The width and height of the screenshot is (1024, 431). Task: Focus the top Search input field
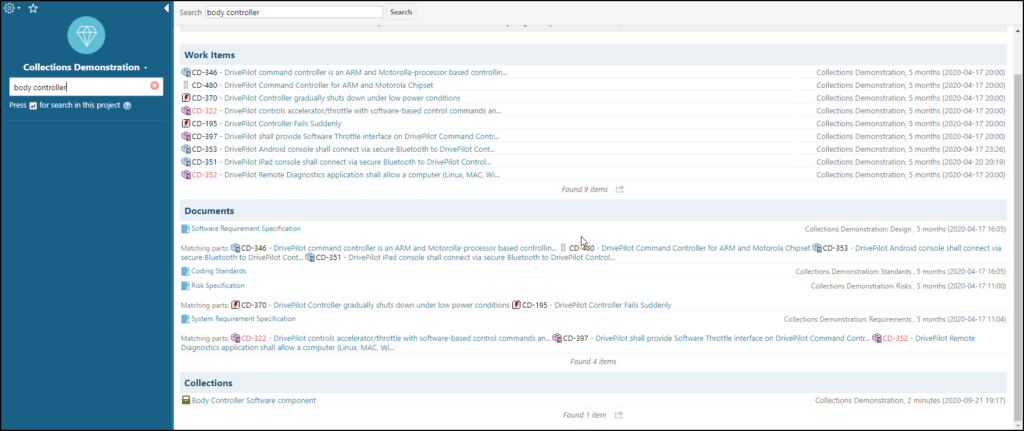click(294, 12)
